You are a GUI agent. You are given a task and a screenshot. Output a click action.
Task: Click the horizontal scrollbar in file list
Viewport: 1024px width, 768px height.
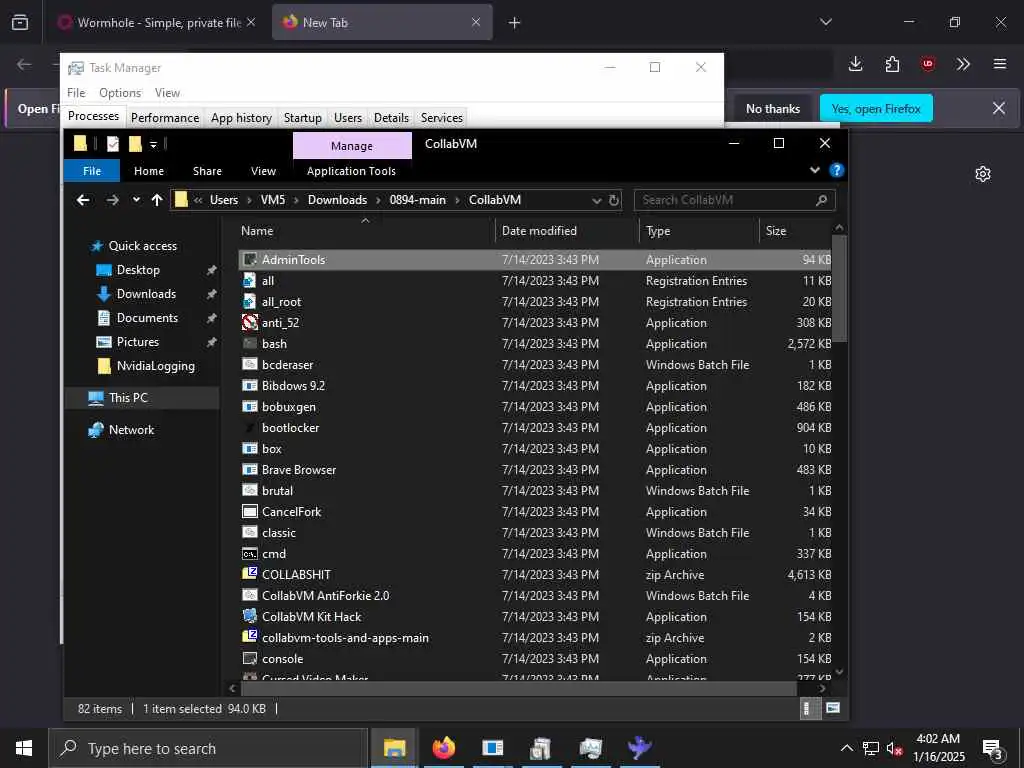click(x=519, y=688)
